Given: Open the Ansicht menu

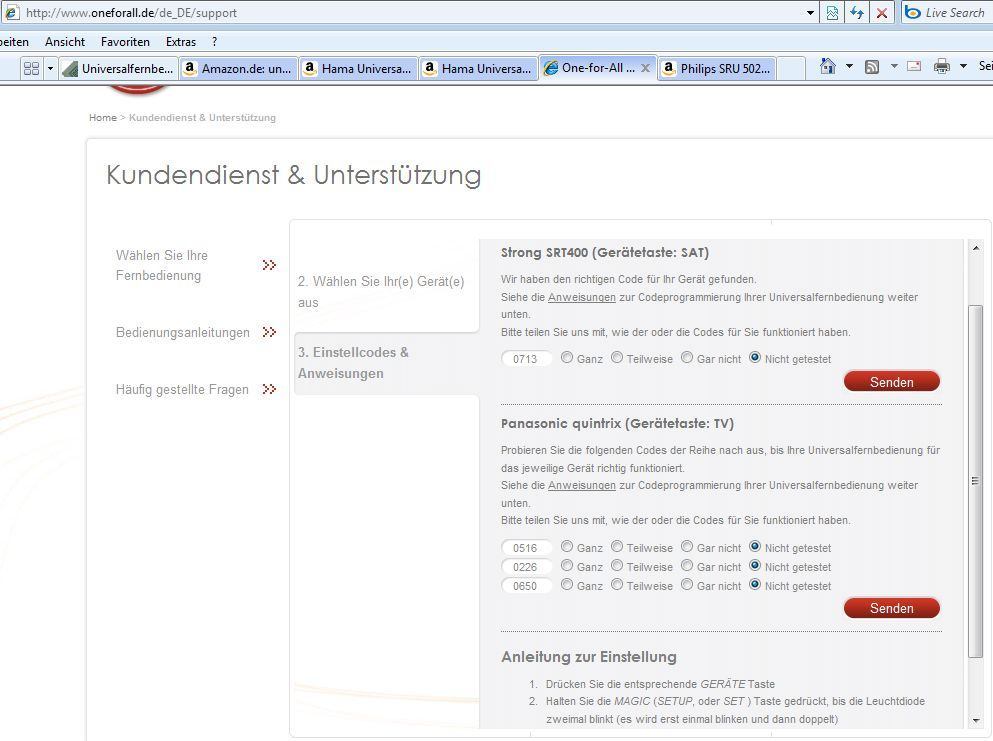Looking at the screenshot, I should click(x=65, y=42).
